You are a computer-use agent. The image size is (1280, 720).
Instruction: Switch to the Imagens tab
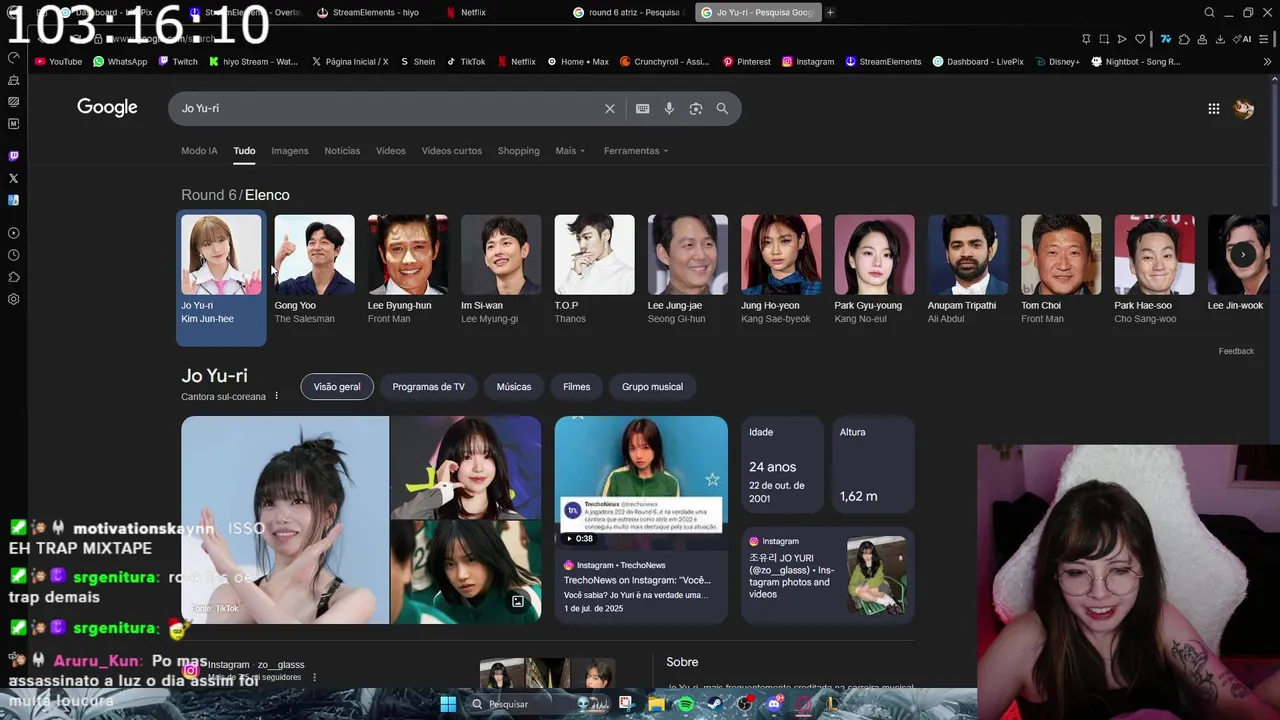(290, 151)
